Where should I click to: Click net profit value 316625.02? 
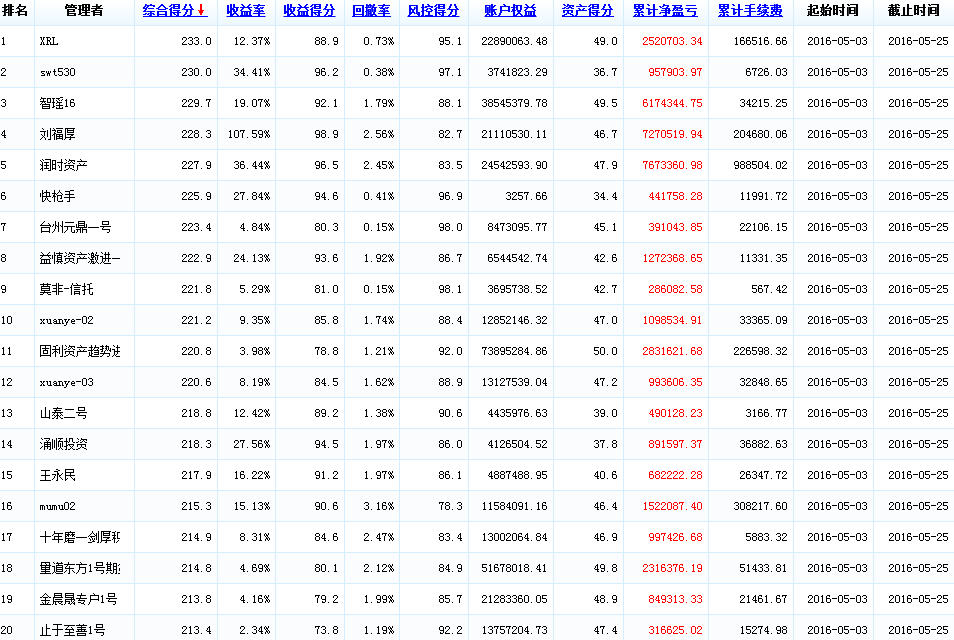675,631
